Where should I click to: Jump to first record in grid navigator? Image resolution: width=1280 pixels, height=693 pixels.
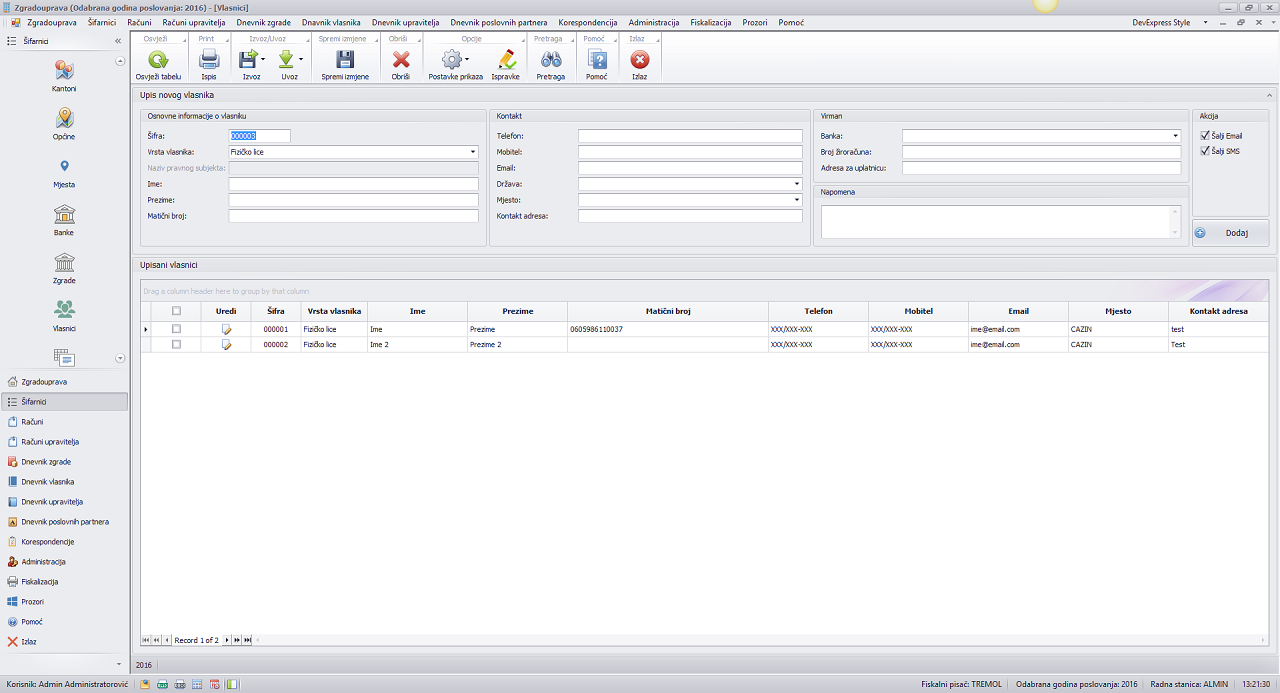[147, 640]
